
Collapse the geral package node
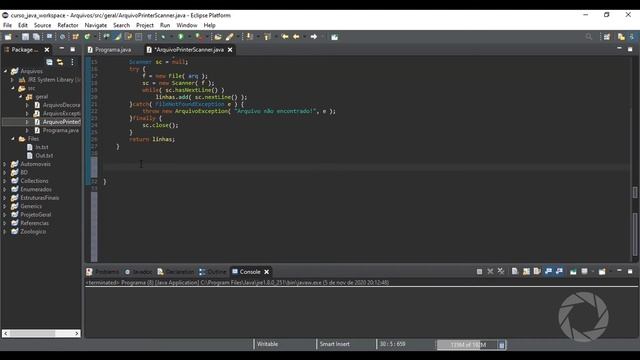(20, 97)
